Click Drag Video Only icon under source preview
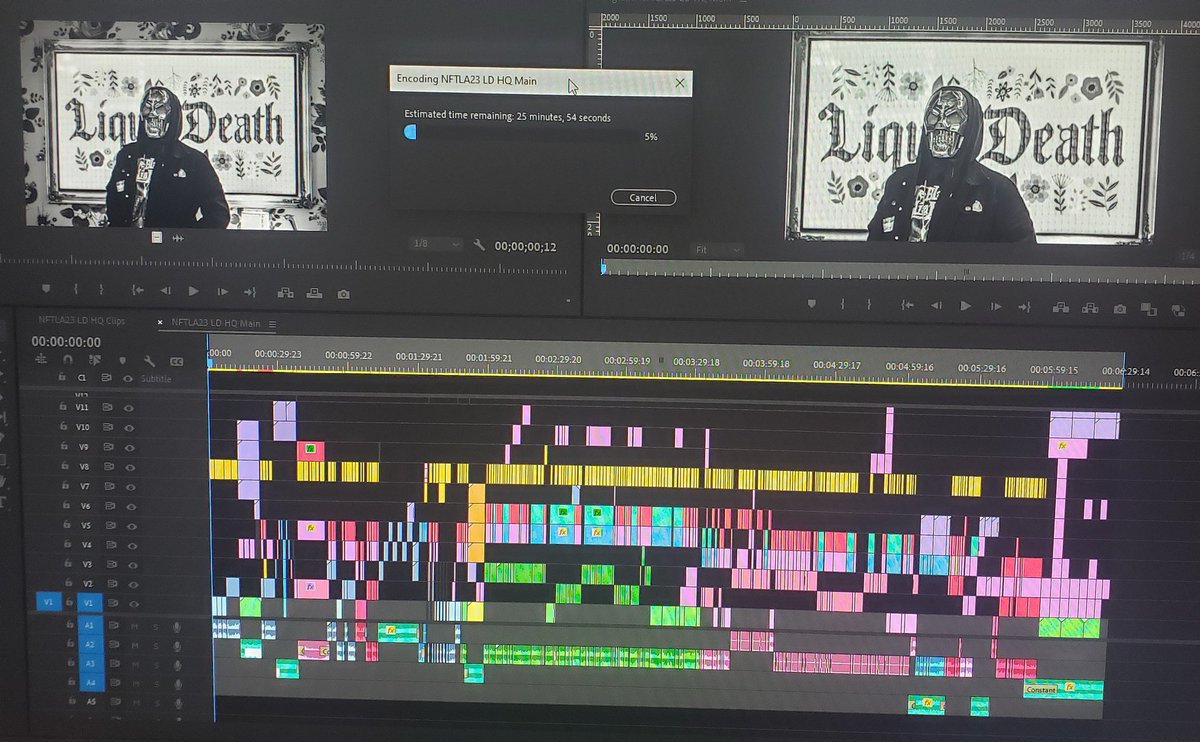This screenshot has height=742, width=1200. click(157, 237)
